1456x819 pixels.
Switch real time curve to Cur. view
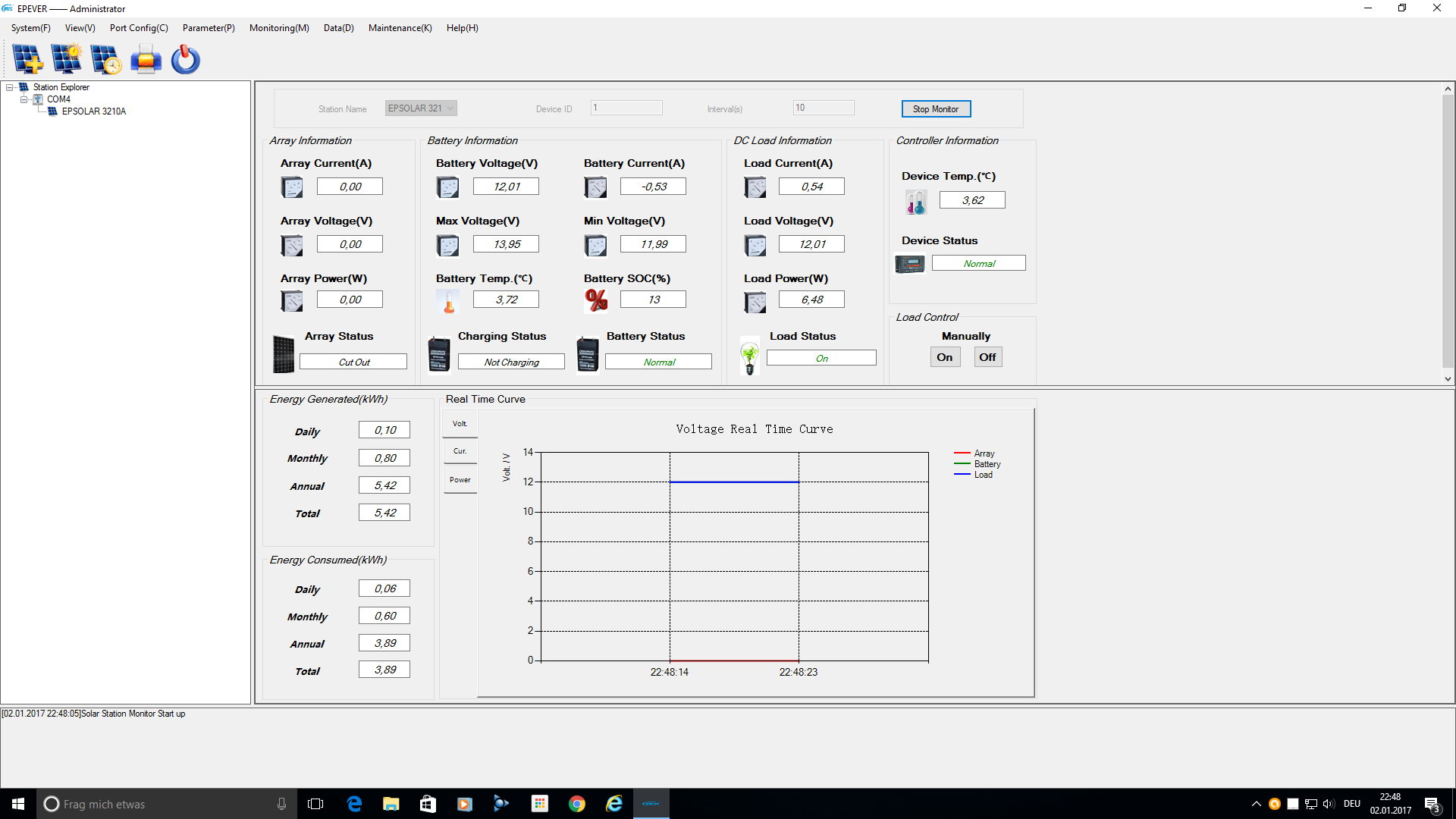tap(460, 451)
